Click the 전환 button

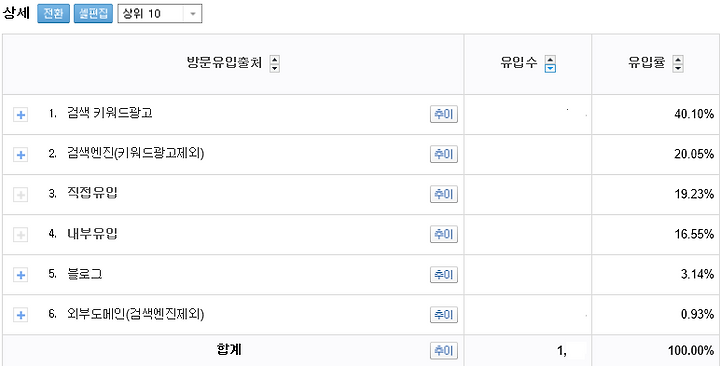click(x=53, y=14)
